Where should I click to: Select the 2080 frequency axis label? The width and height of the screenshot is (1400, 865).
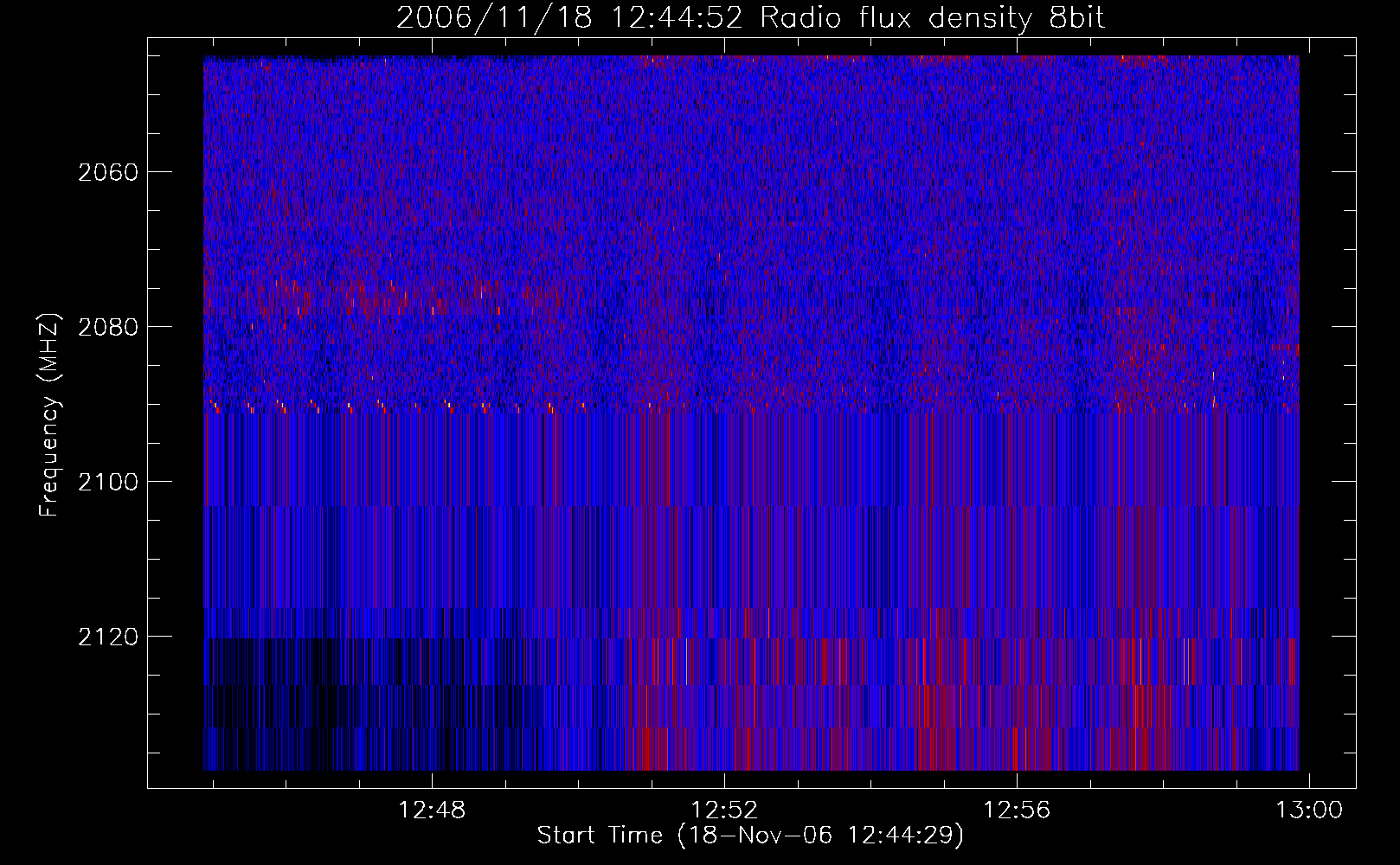tap(107, 327)
